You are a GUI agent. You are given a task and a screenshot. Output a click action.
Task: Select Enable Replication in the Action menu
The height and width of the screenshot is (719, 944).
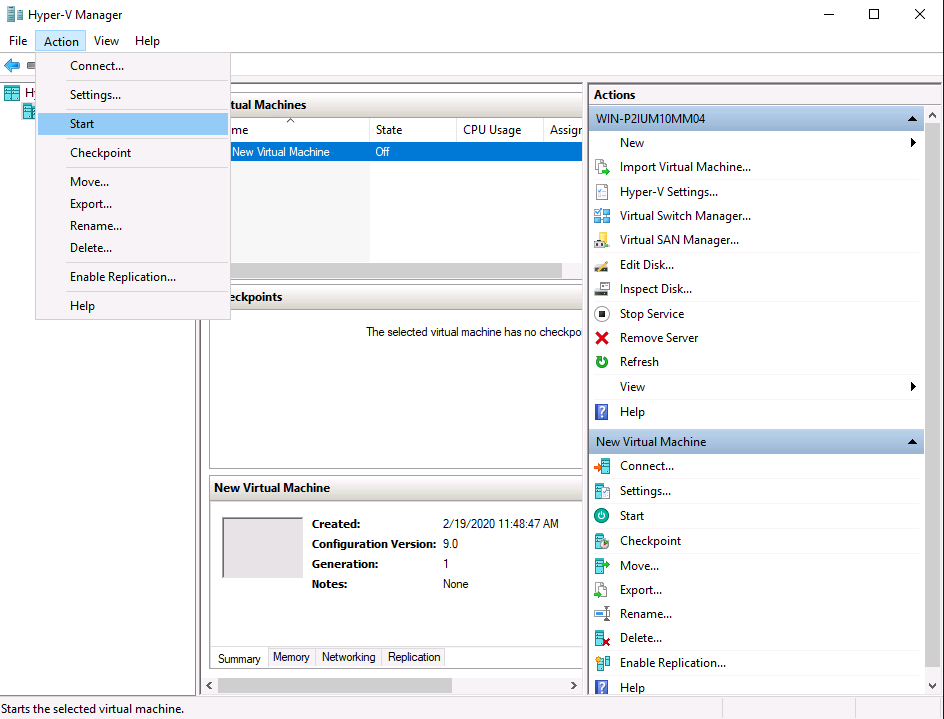(x=122, y=277)
